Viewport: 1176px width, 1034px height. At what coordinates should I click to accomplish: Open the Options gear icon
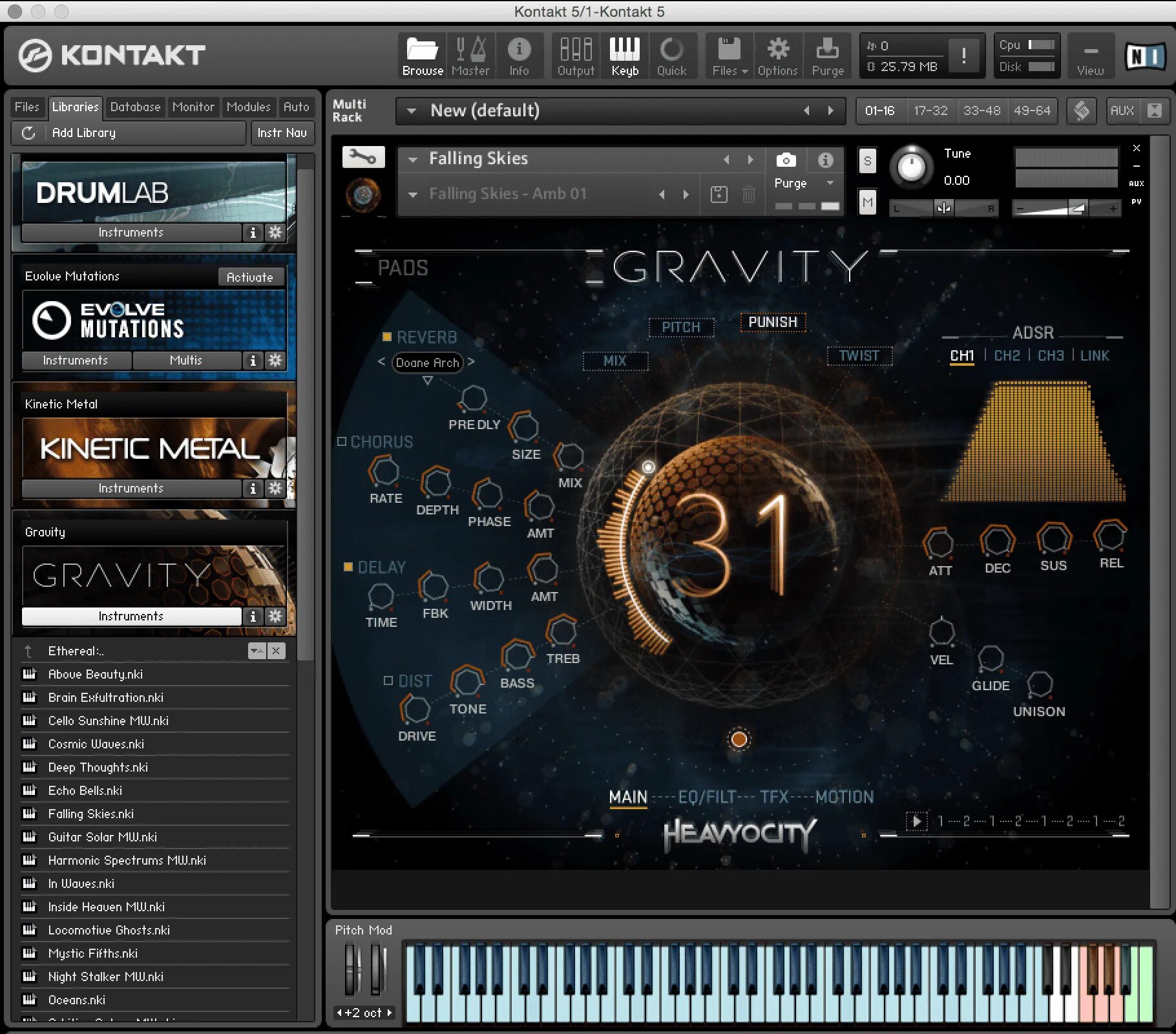777,56
